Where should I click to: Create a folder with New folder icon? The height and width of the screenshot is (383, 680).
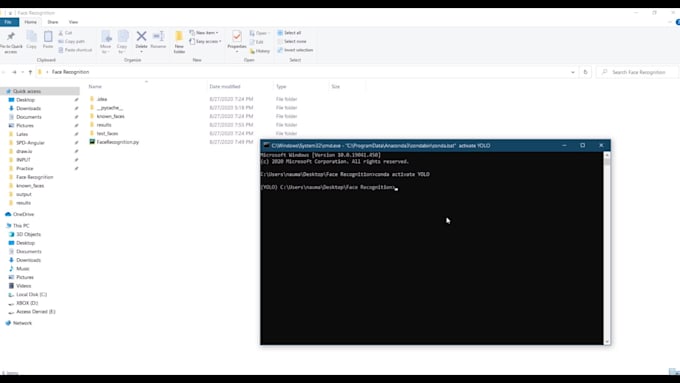[x=179, y=36]
